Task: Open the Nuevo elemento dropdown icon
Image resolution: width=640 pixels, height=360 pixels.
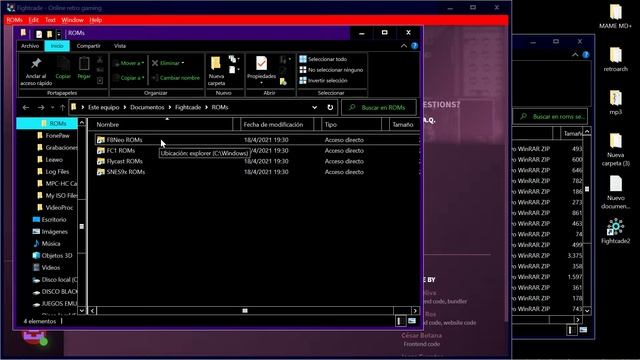Action: pos(234,60)
